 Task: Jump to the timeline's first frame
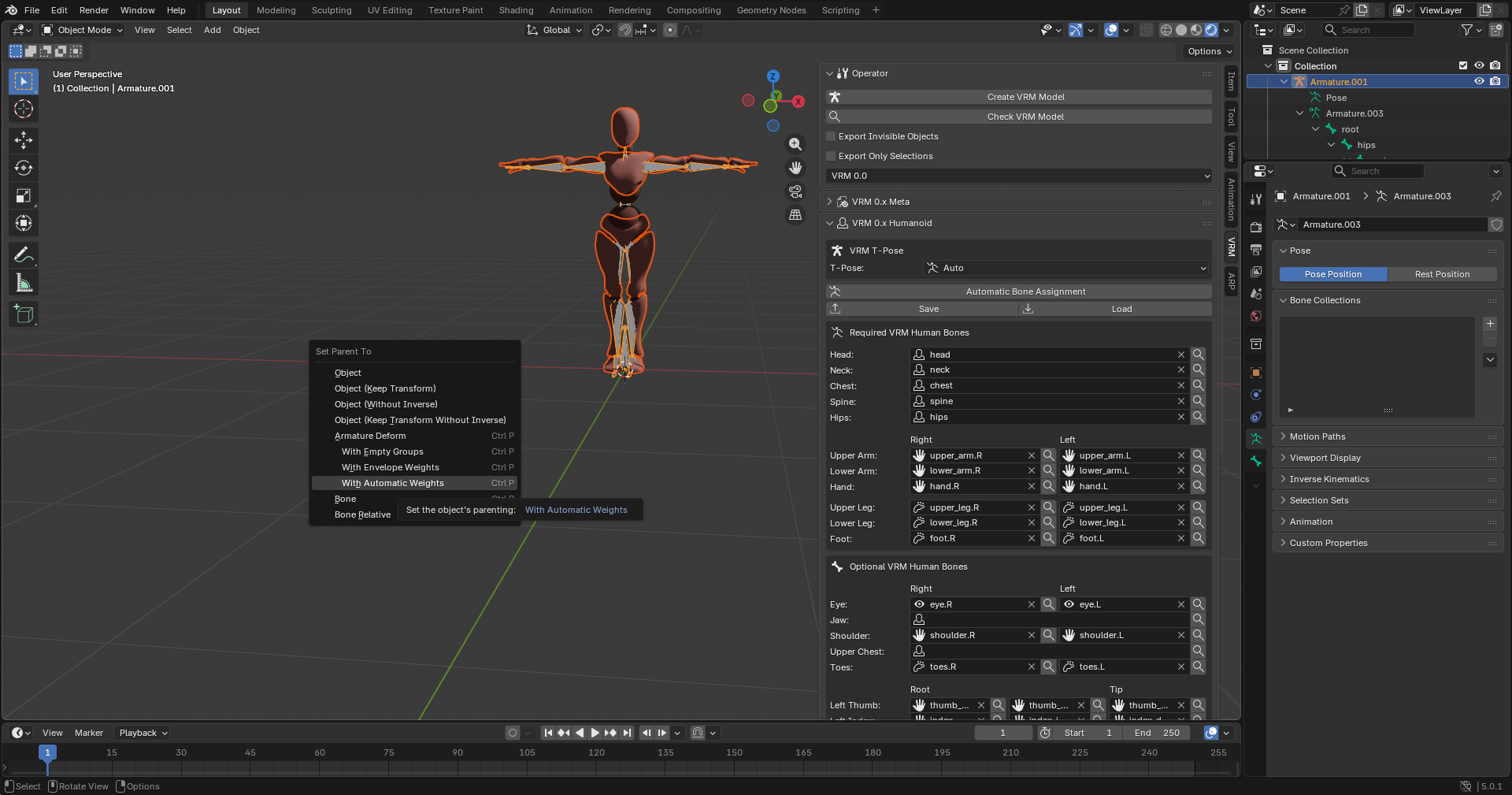(x=548, y=733)
